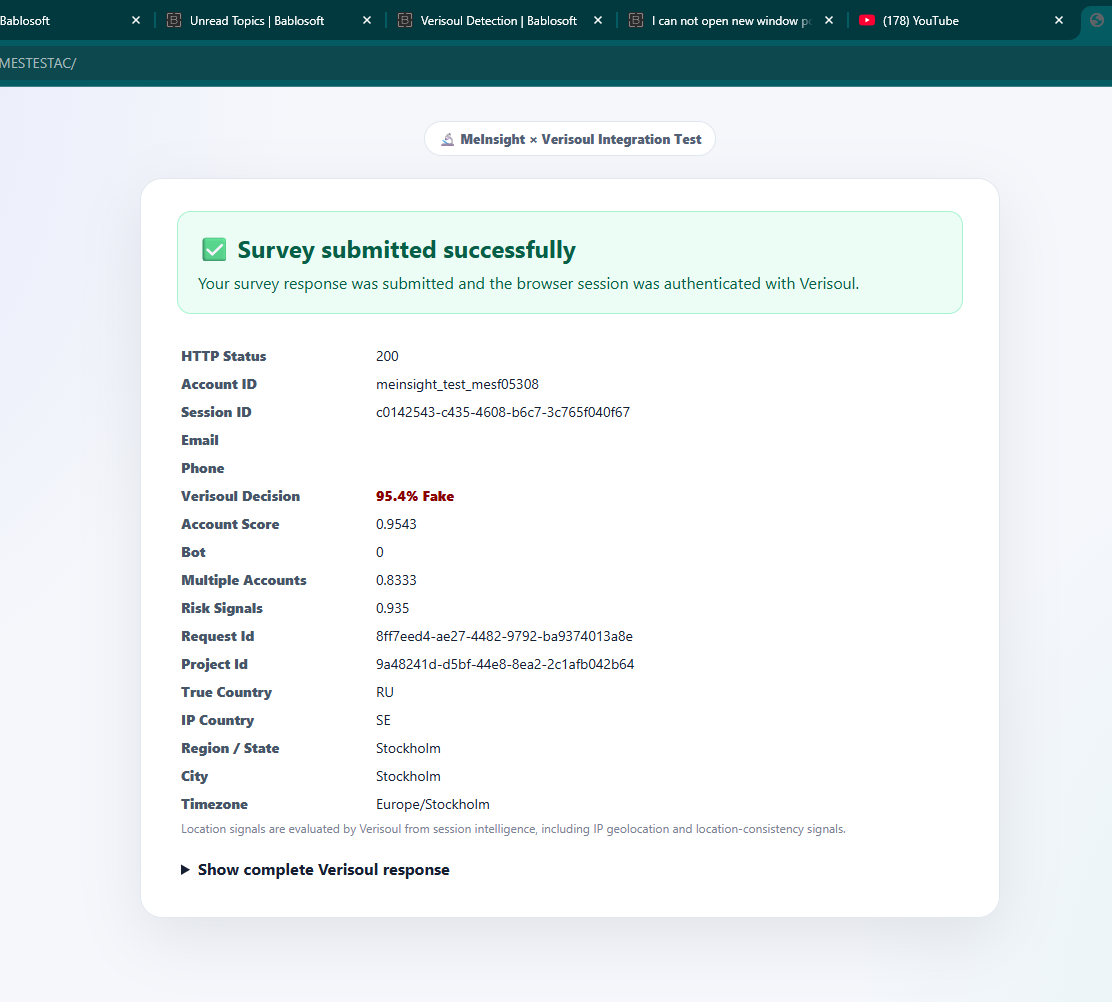Expand Show complete Verisoul response

(x=316, y=869)
